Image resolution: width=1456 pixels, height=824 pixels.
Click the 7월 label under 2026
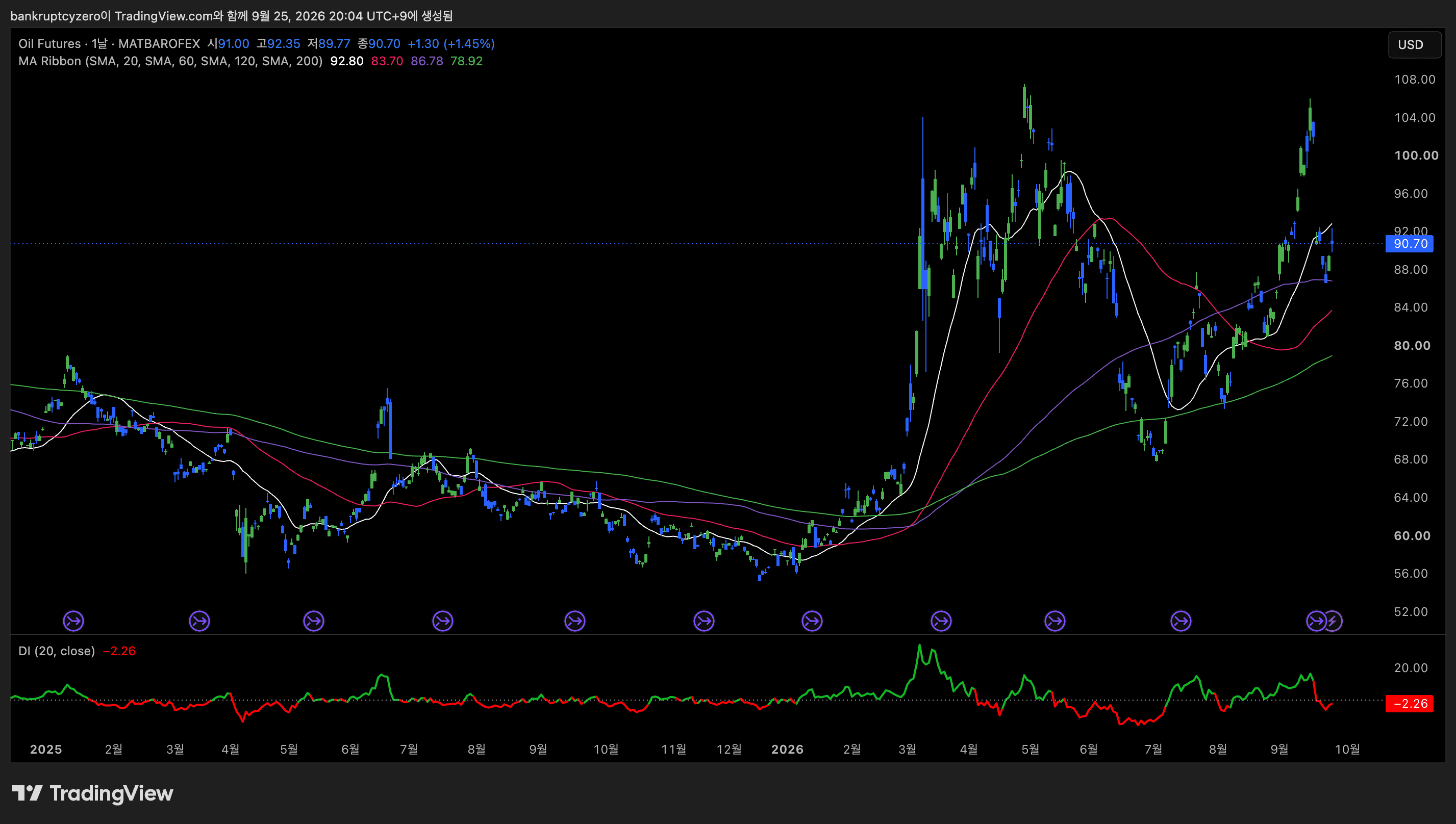[x=1153, y=749]
